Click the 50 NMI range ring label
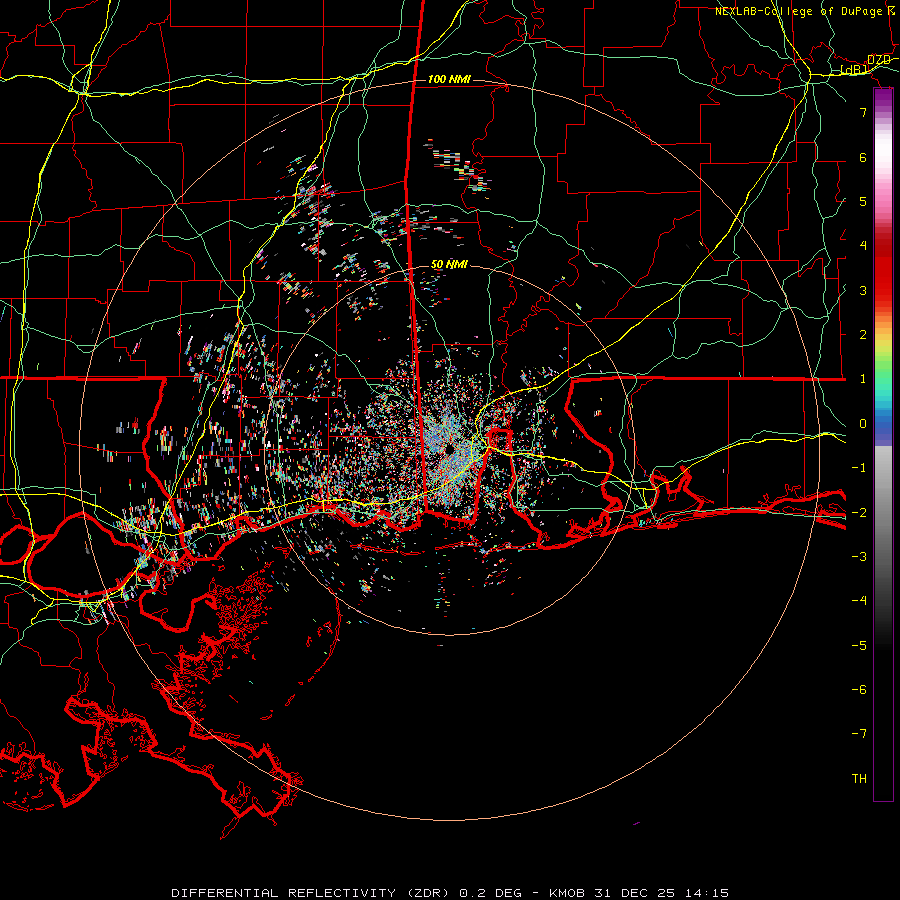The width and height of the screenshot is (900, 900). [449, 265]
